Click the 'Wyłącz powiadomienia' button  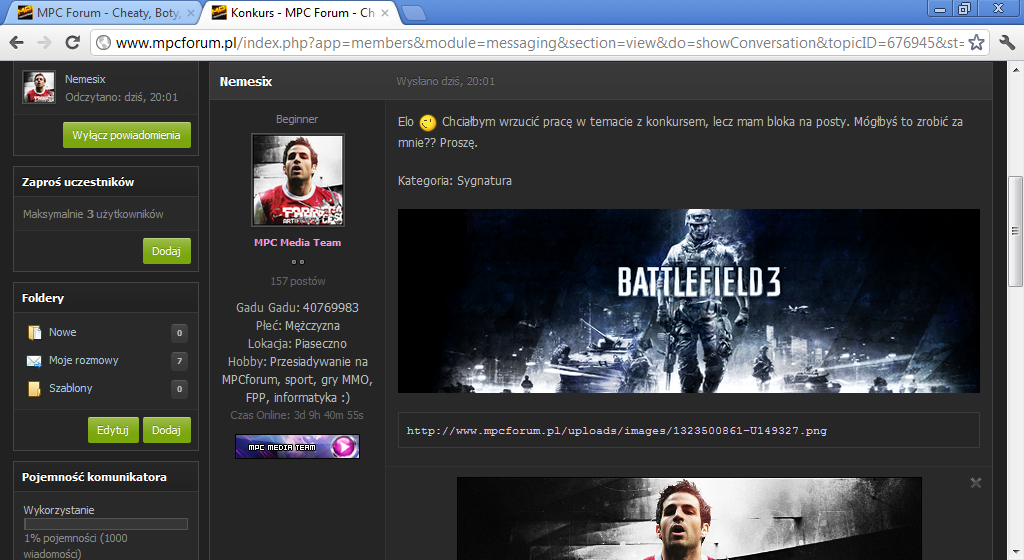tap(127, 135)
